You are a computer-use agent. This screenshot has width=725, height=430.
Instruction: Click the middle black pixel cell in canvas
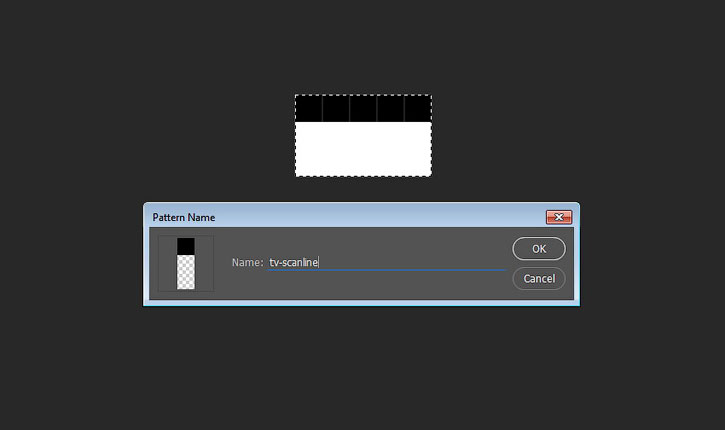click(363, 109)
